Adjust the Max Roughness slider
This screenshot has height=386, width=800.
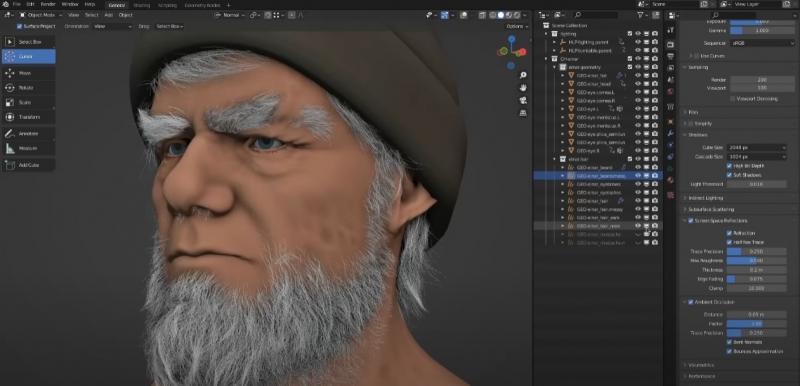[x=756, y=261]
